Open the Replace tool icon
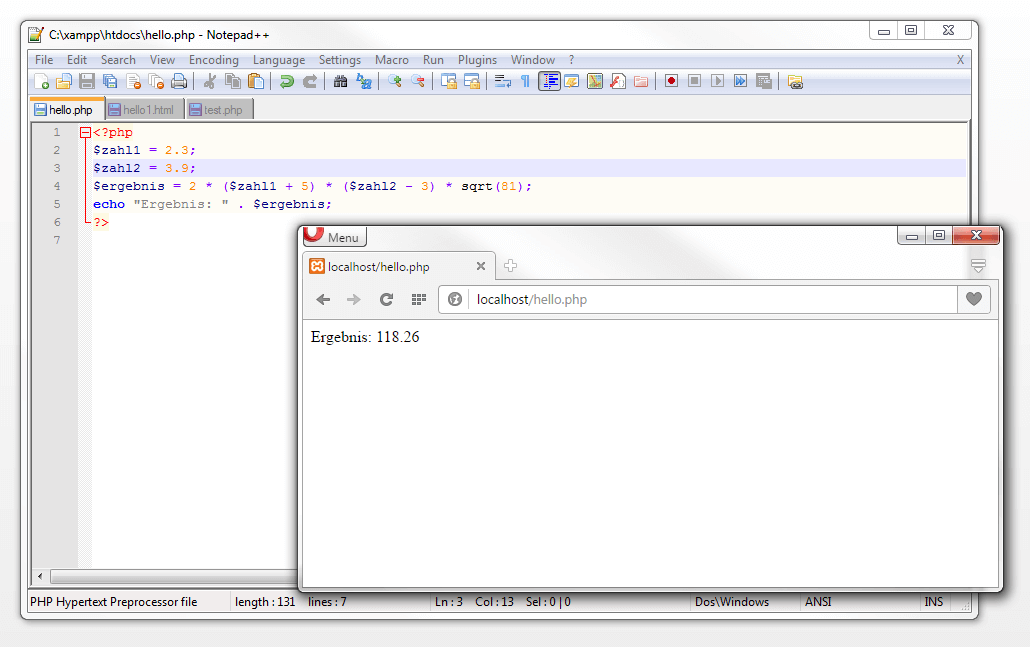1030x647 pixels. coord(364,81)
